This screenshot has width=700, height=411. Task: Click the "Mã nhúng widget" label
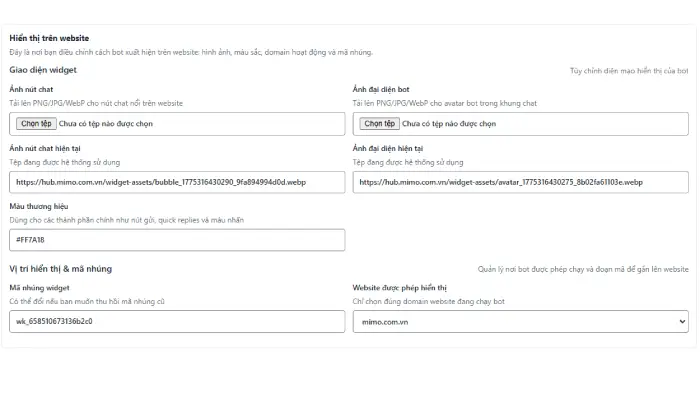[x=39, y=287]
